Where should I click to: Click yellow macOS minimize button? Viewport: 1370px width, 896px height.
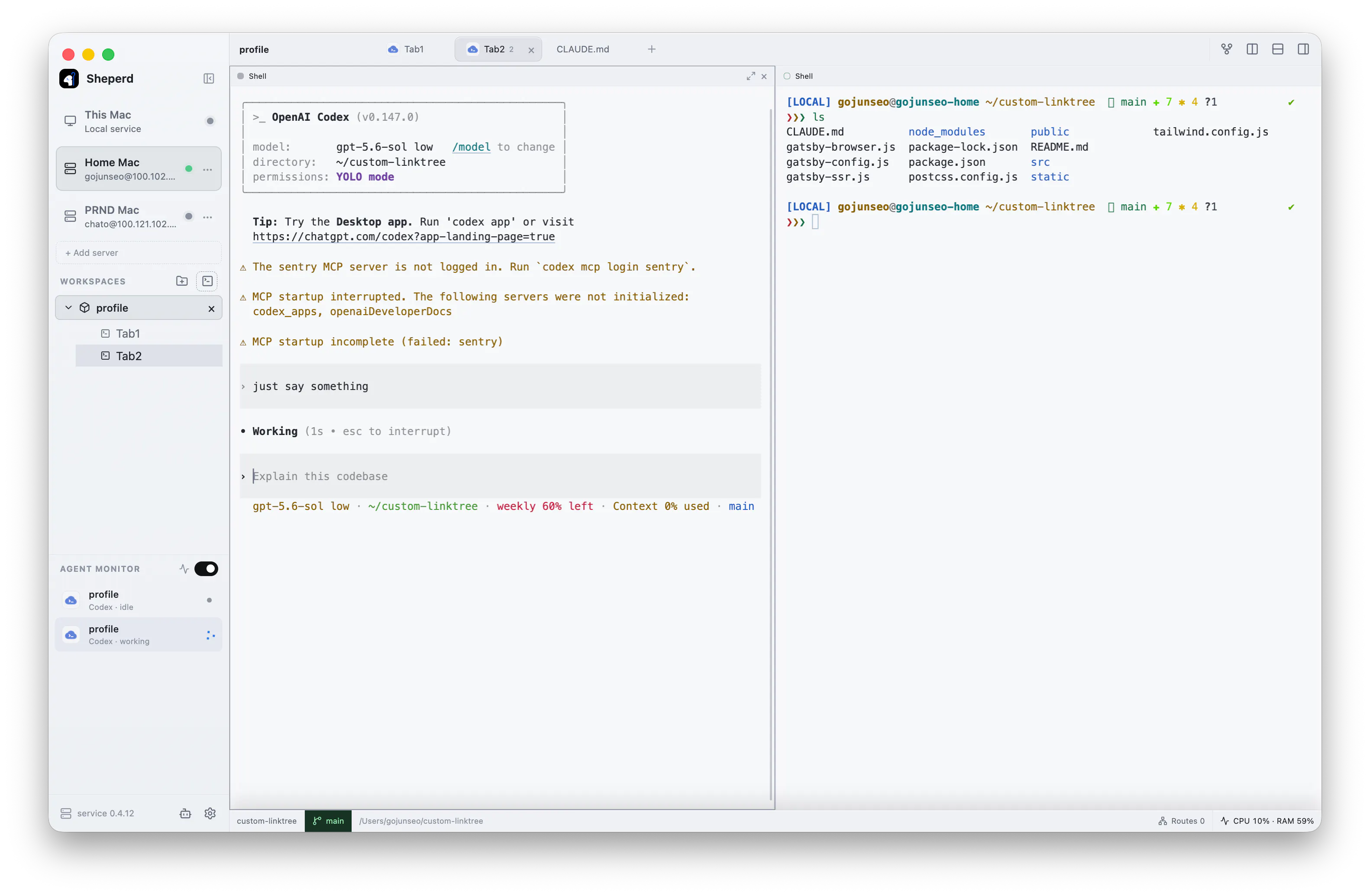coord(88,55)
